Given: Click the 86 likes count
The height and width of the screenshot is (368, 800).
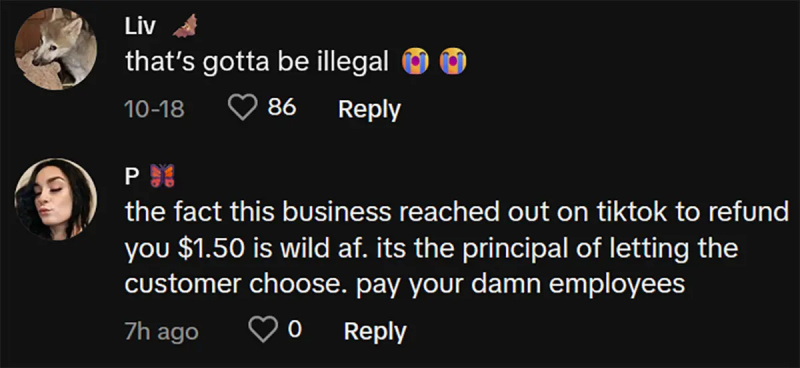Looking at the screenshot, I should [282, 108].
